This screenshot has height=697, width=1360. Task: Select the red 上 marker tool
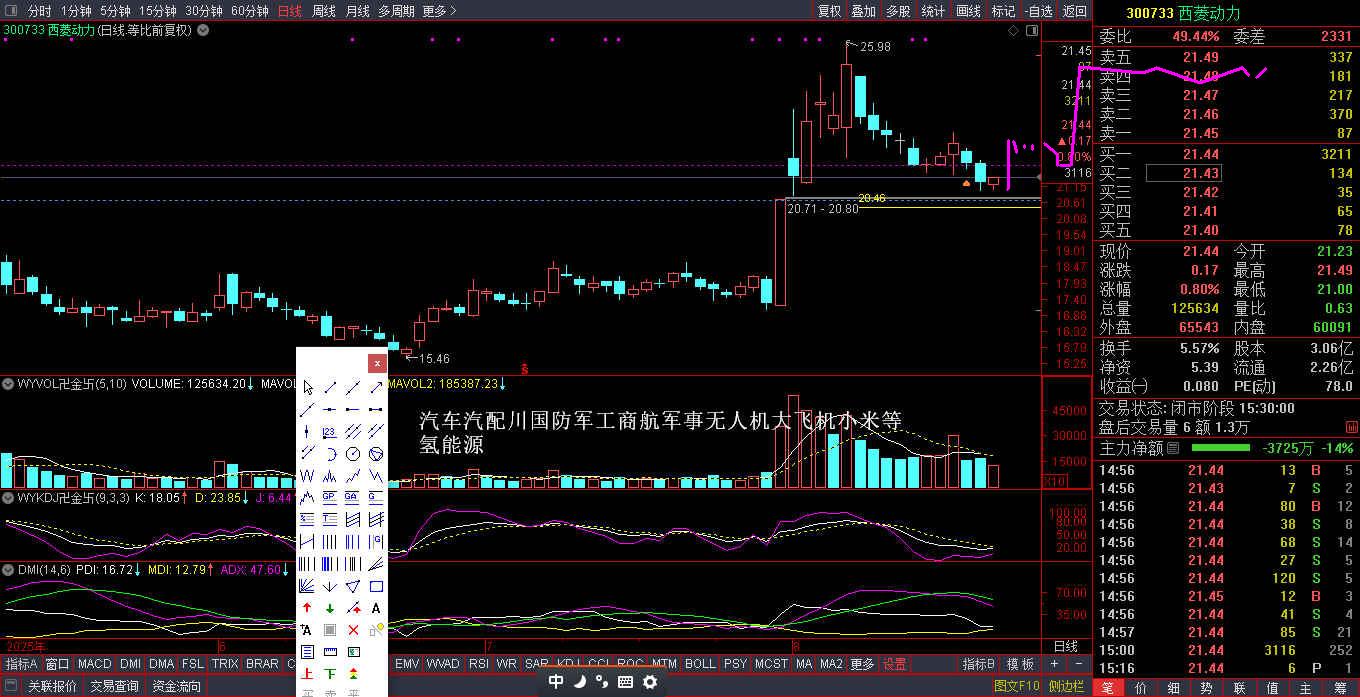pyautogui.click(x=308, y=673)
